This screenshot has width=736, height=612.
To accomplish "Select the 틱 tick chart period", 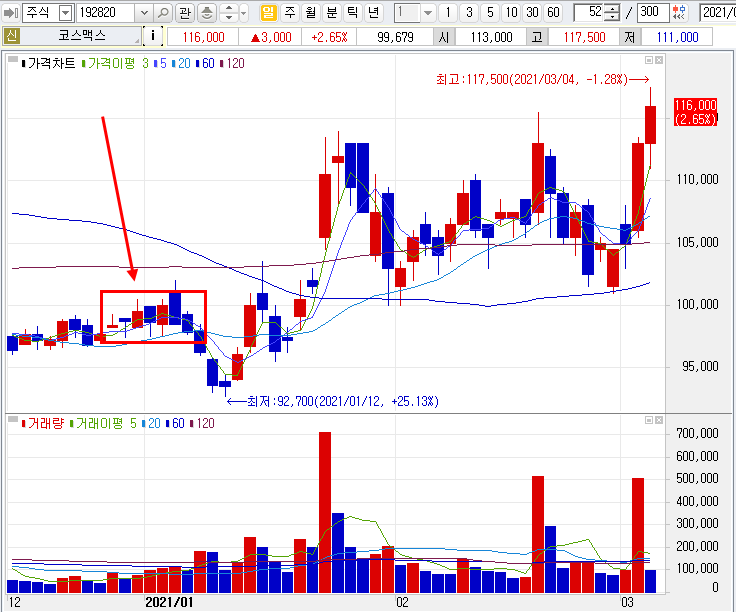I will (352, 13).
